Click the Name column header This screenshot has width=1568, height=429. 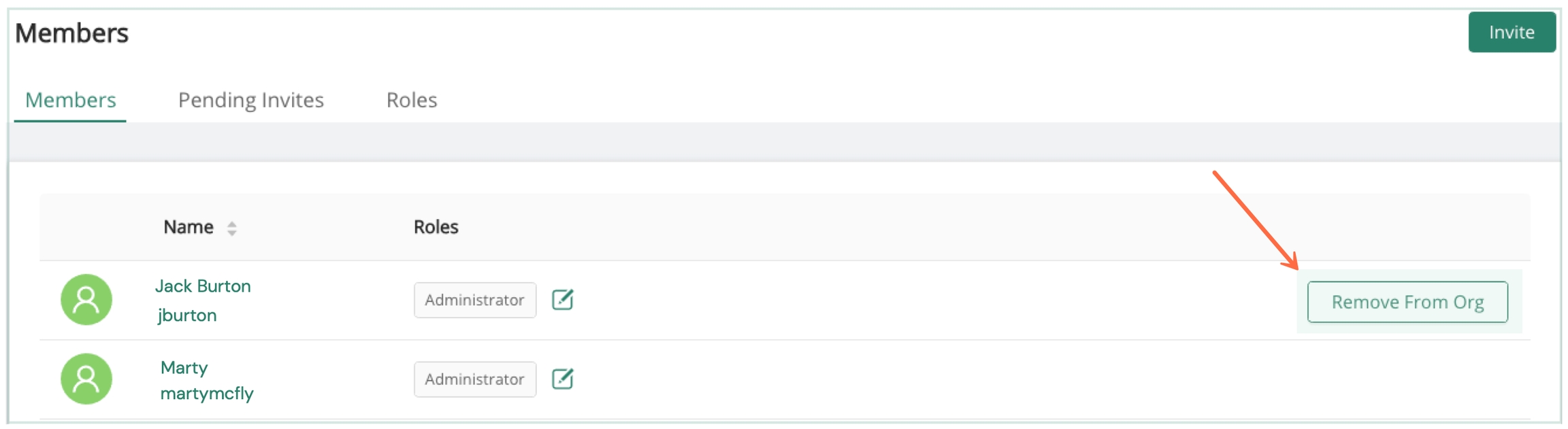tap(189, 227)
